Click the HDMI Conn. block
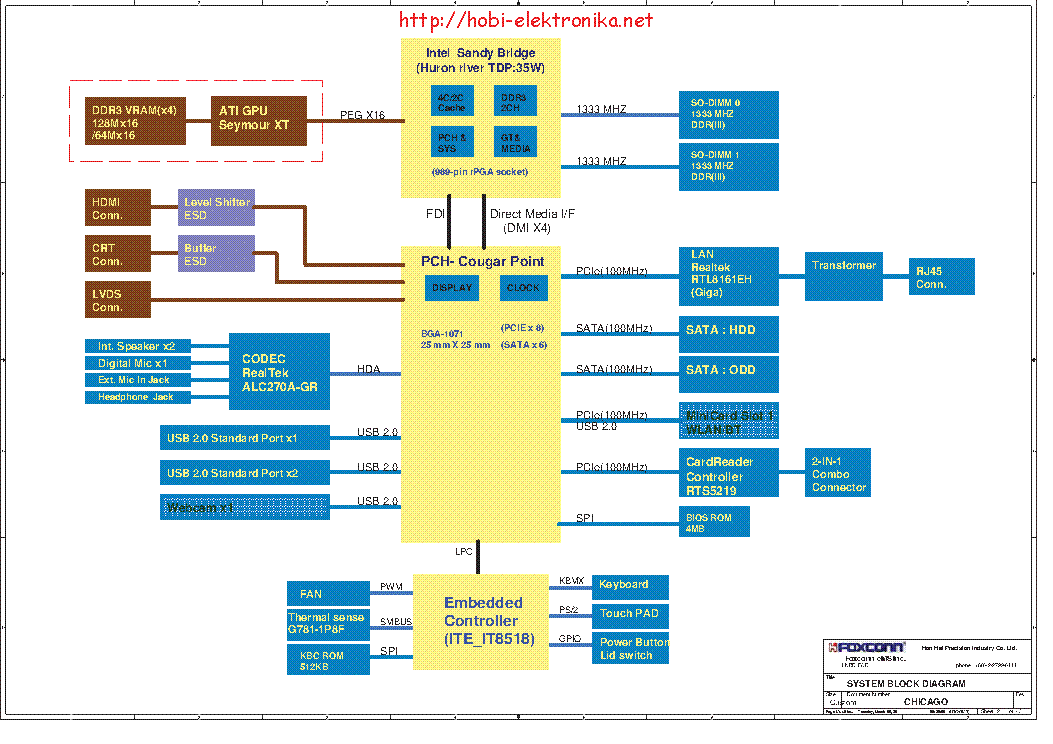The width and height of the screenshot is (1053, 744). click(118, 207)
